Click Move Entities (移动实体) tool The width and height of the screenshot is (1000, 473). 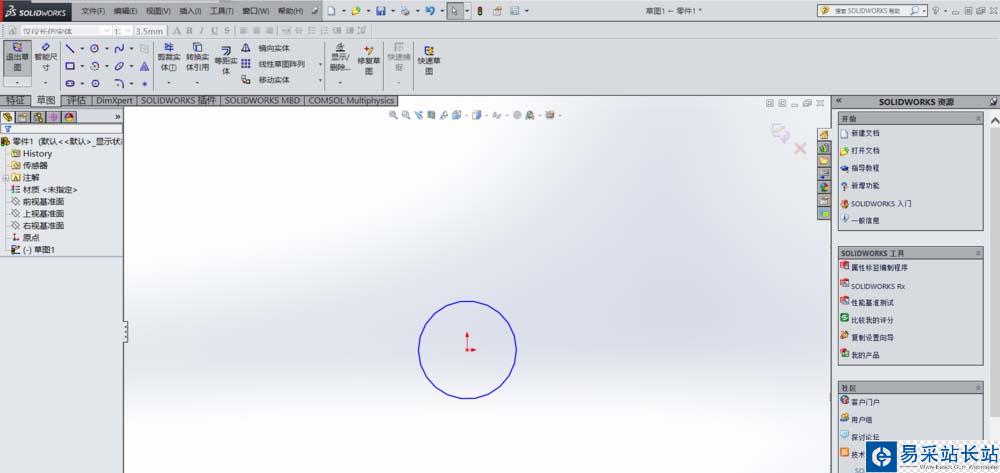coord(265,80)
